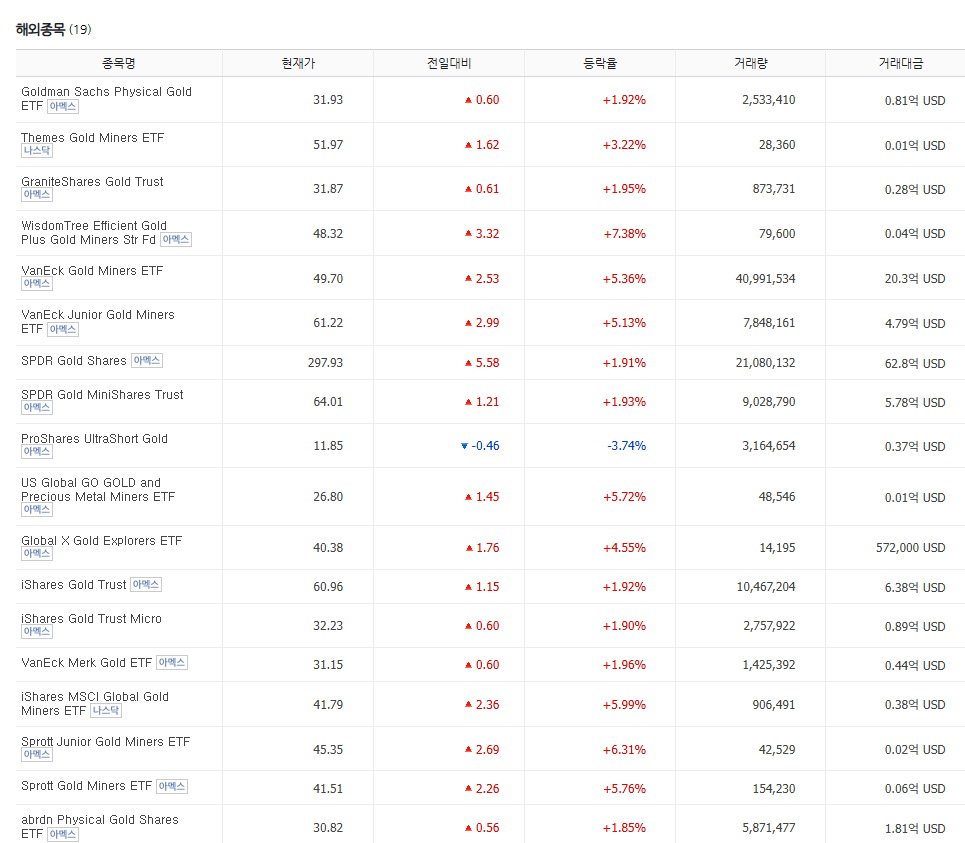Click the 아멕스 badge beside iShares Gold Trust
Viewport: 965px width, 843px height.
click(x=146, y=585)
